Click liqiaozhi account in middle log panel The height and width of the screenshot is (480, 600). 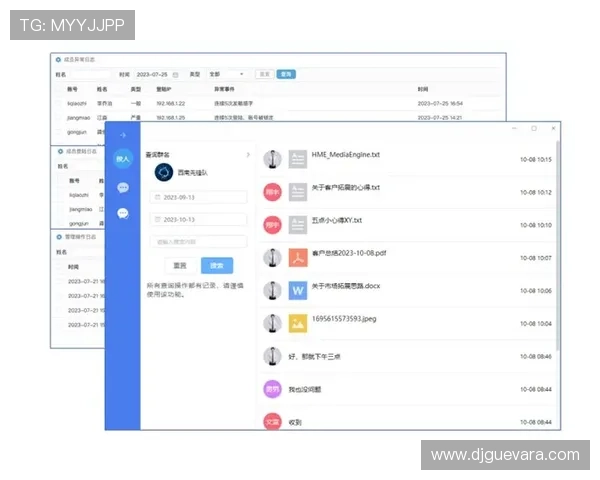click(x=79, y=195)
